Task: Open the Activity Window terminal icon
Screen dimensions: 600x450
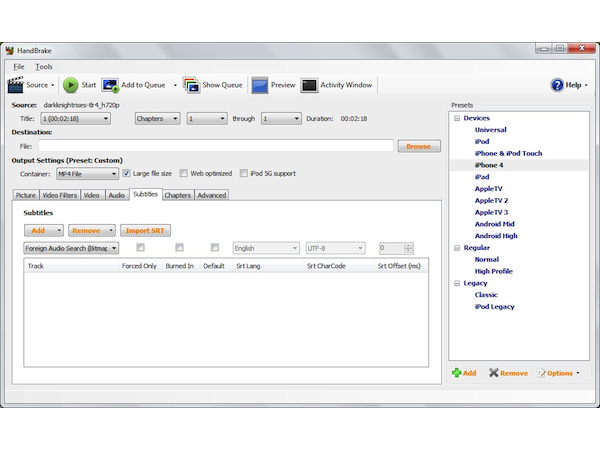Action: (x=309, y=85)
